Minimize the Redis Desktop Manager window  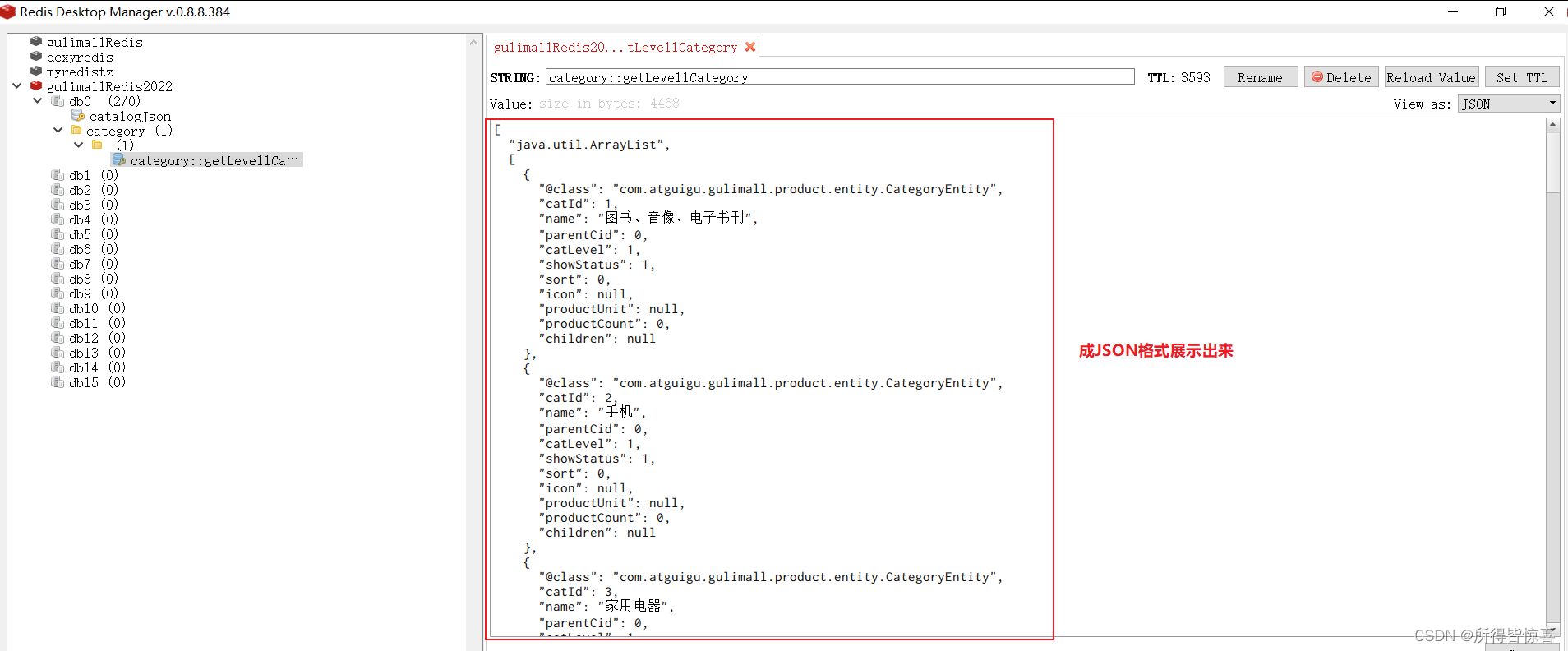click(x=1453, y=12)
